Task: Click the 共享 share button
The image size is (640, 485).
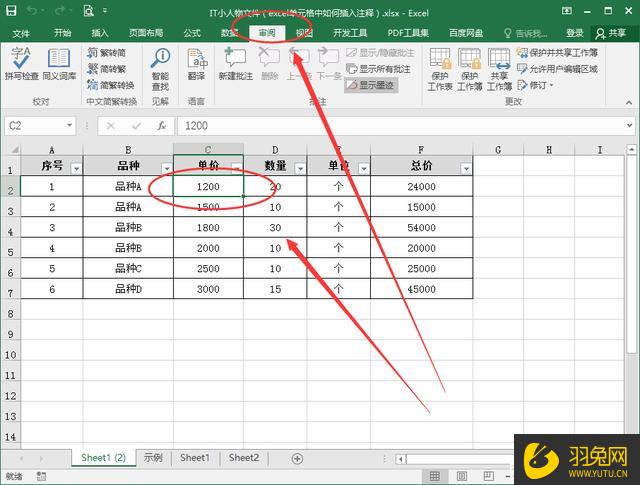Action: point(610,33)
